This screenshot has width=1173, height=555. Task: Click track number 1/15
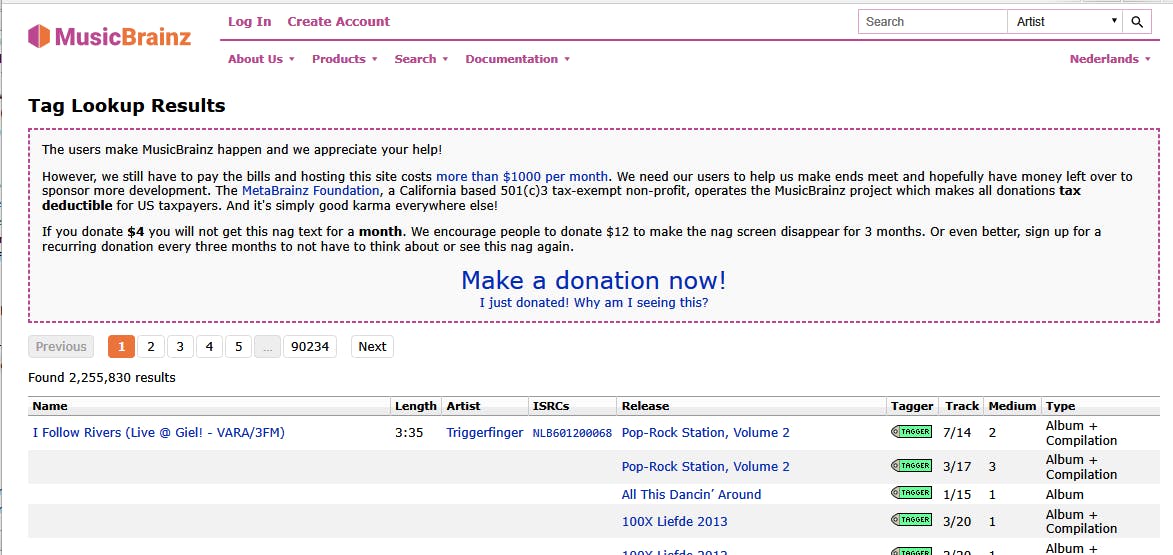click(957, 494)
